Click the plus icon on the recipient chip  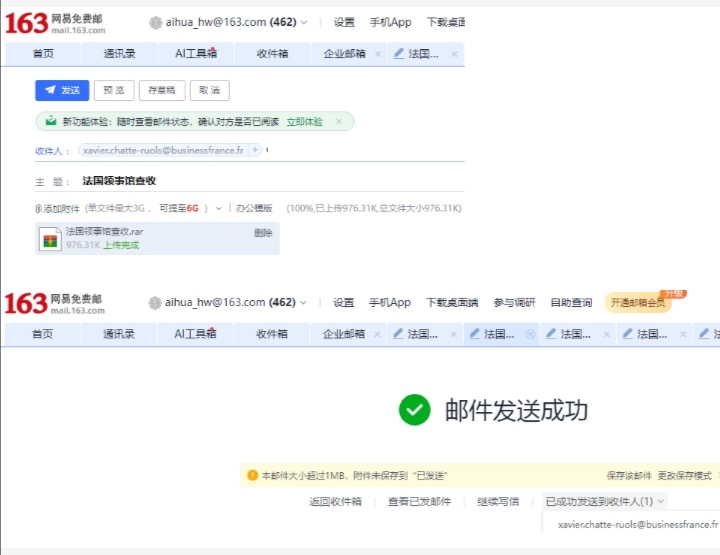click(x=255, y=150)
